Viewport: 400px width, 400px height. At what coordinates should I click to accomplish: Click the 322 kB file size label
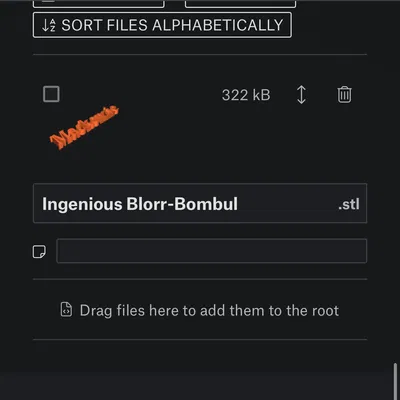point(246,95)
